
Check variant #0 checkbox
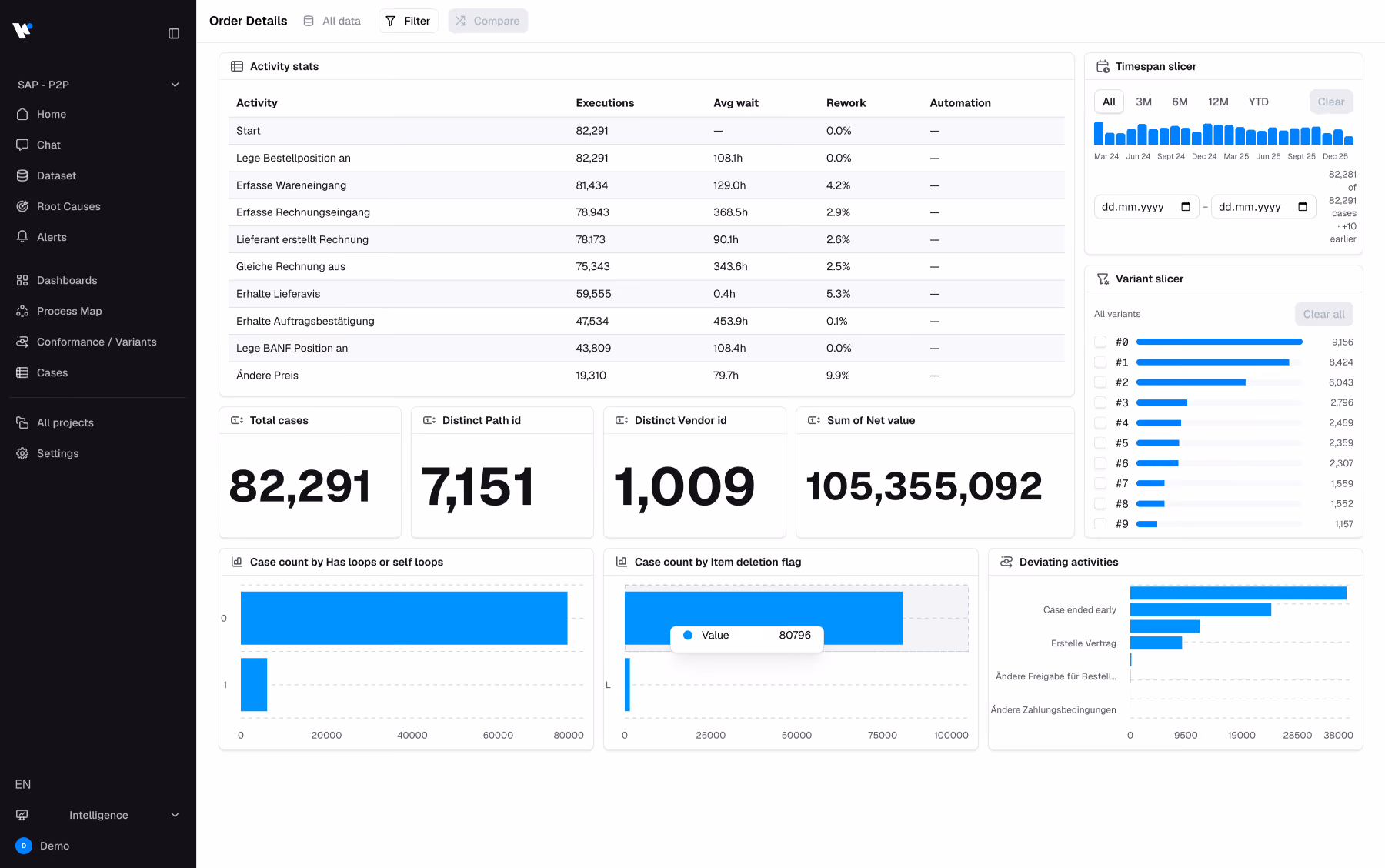(x=1100, y=342)
